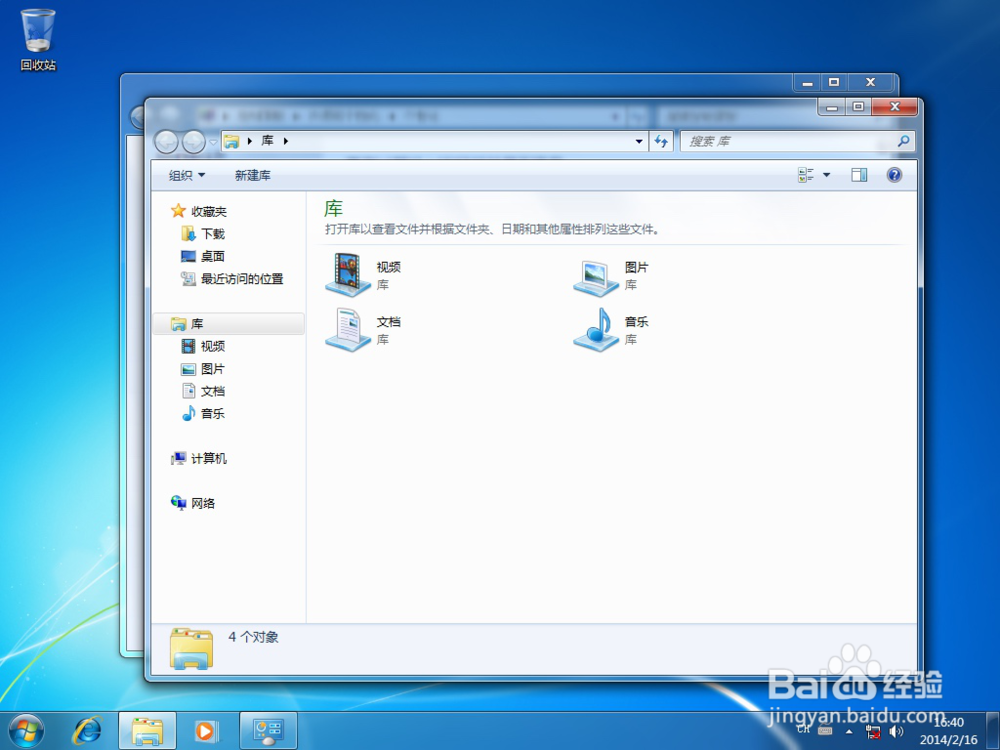Click the Back navigation arrow
The width and height of the screenshot is (1000, 750).
(x=166, y=142)
